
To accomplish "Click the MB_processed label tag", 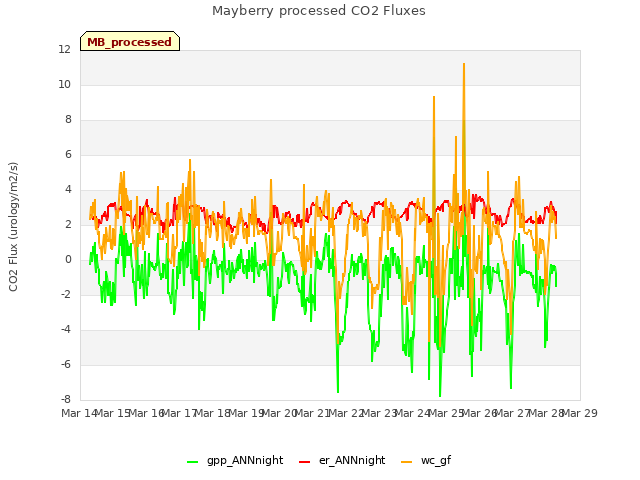I will [130, 41].
